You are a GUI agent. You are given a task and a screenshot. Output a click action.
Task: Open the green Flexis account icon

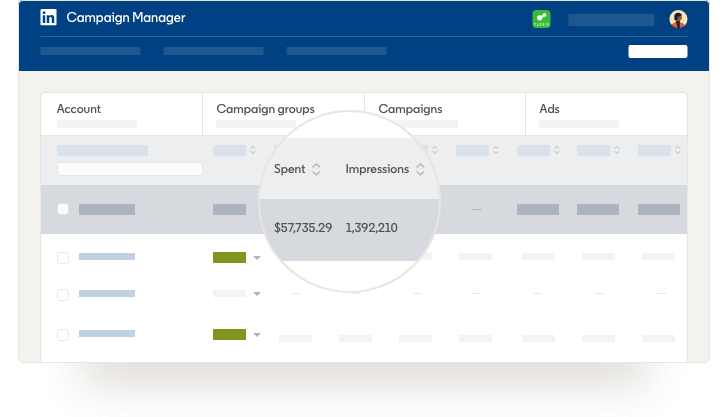[541, 19]
